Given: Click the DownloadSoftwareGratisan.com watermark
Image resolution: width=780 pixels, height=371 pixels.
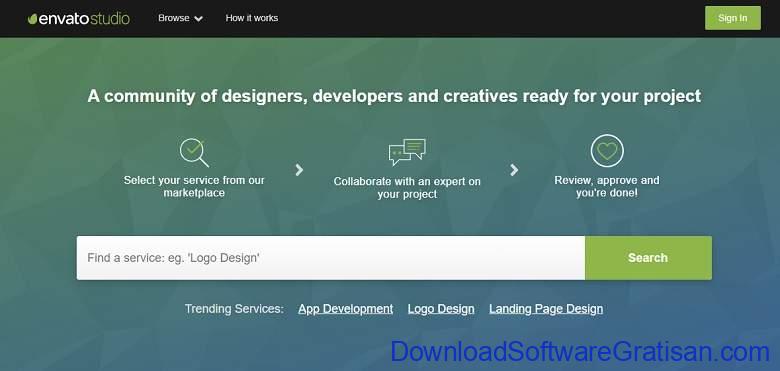Looking at the screenshot, I should click(580, 352).
